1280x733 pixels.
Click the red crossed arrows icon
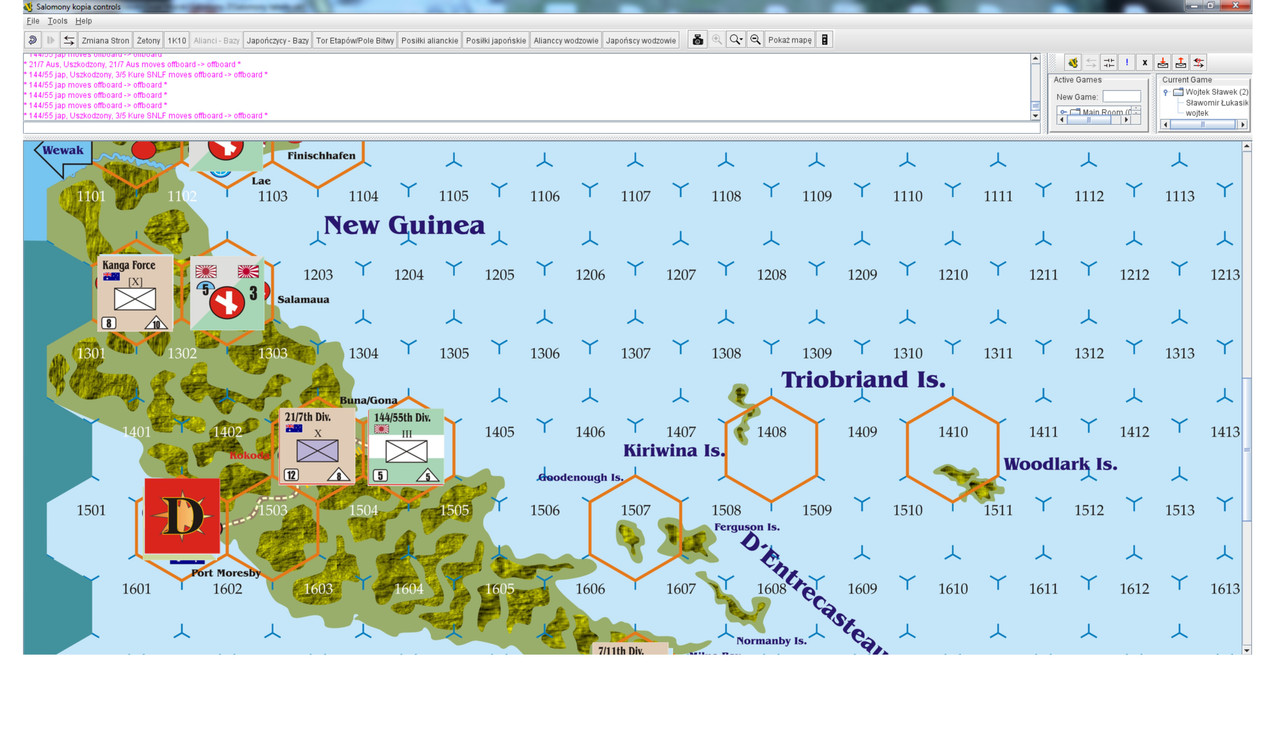coord(1199,63)
